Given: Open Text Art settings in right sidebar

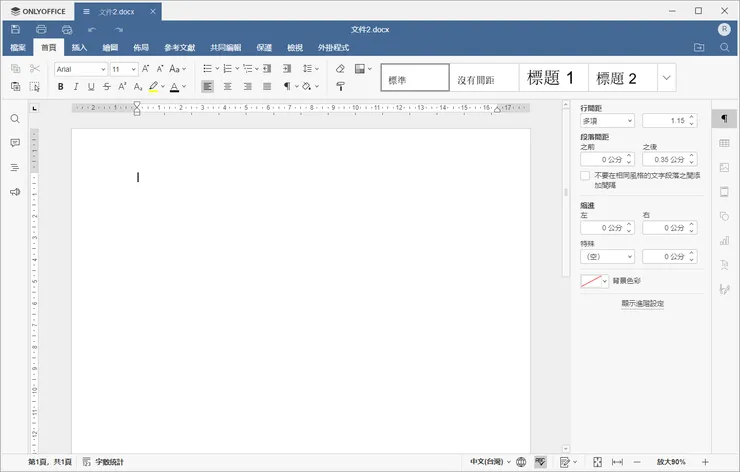Looking at the screenshot, I should pos(724,264).
